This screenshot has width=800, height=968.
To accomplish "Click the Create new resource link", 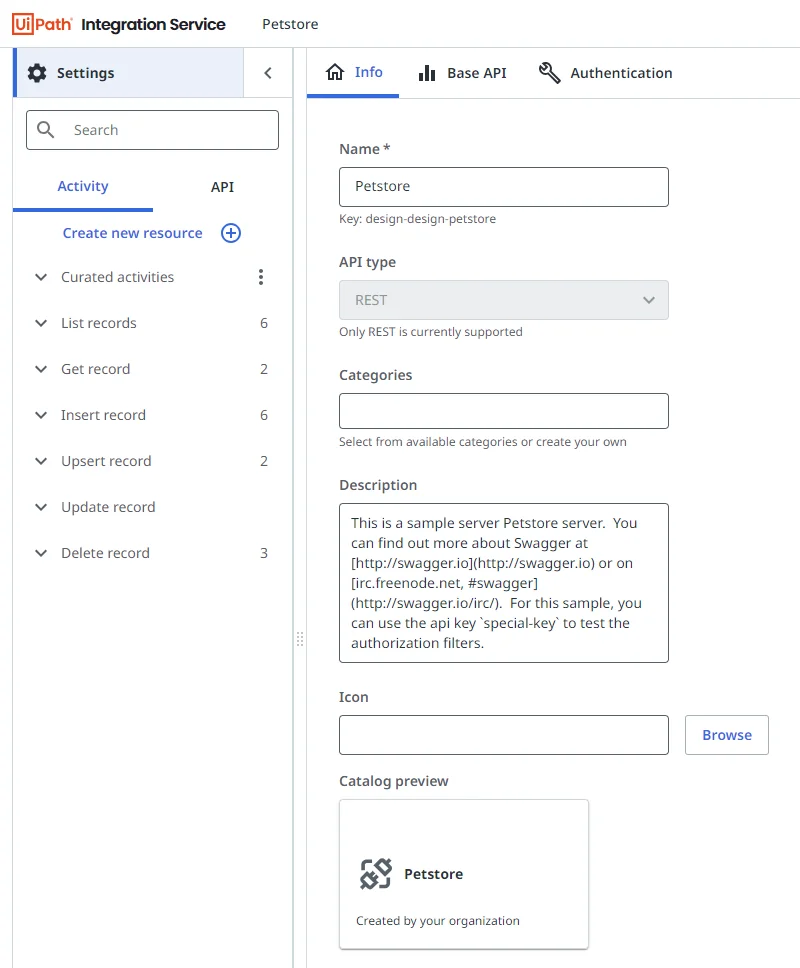I will point(132,233).
